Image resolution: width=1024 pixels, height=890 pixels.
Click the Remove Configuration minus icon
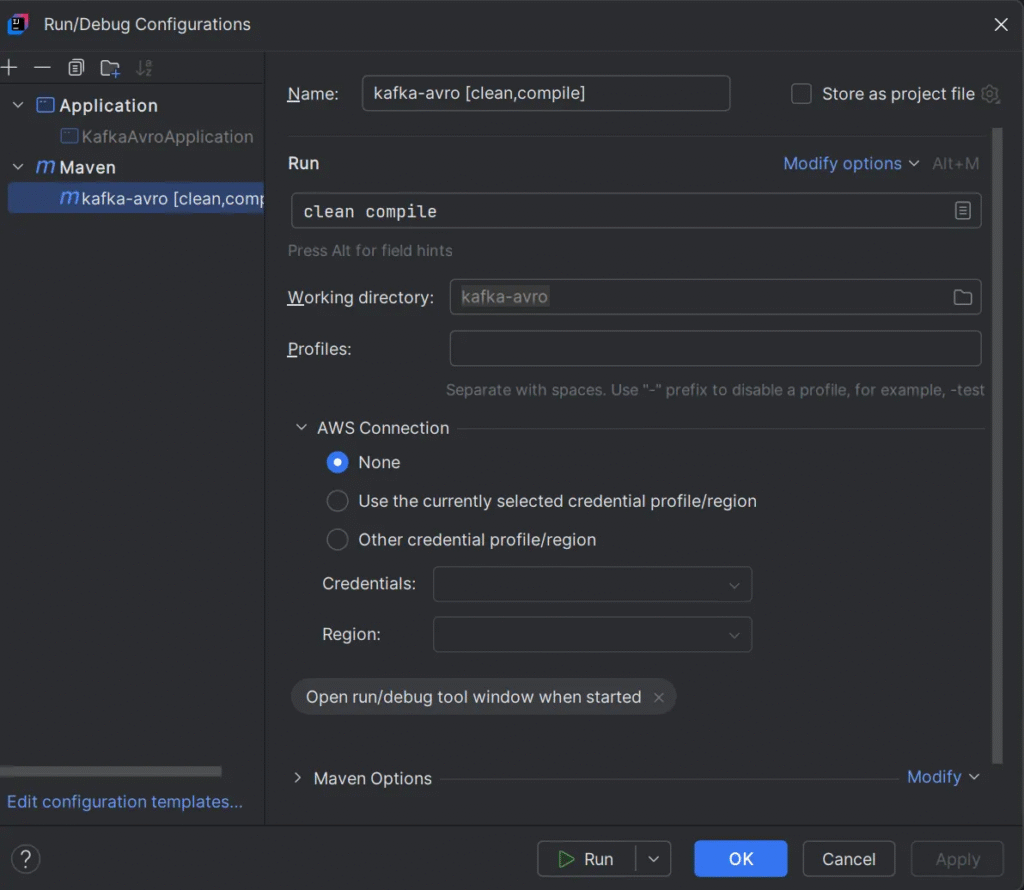tap(42, 68)
